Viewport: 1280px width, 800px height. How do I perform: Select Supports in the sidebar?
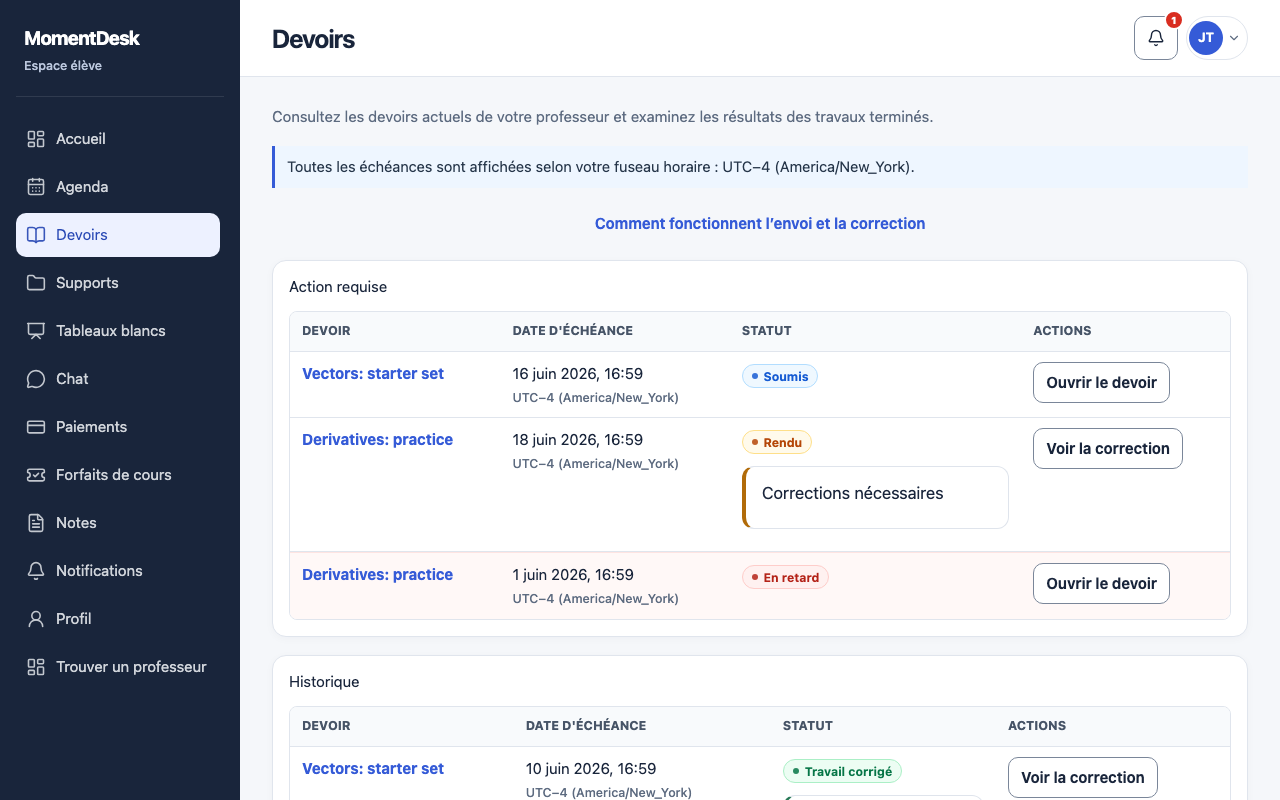tap(118, 283)
